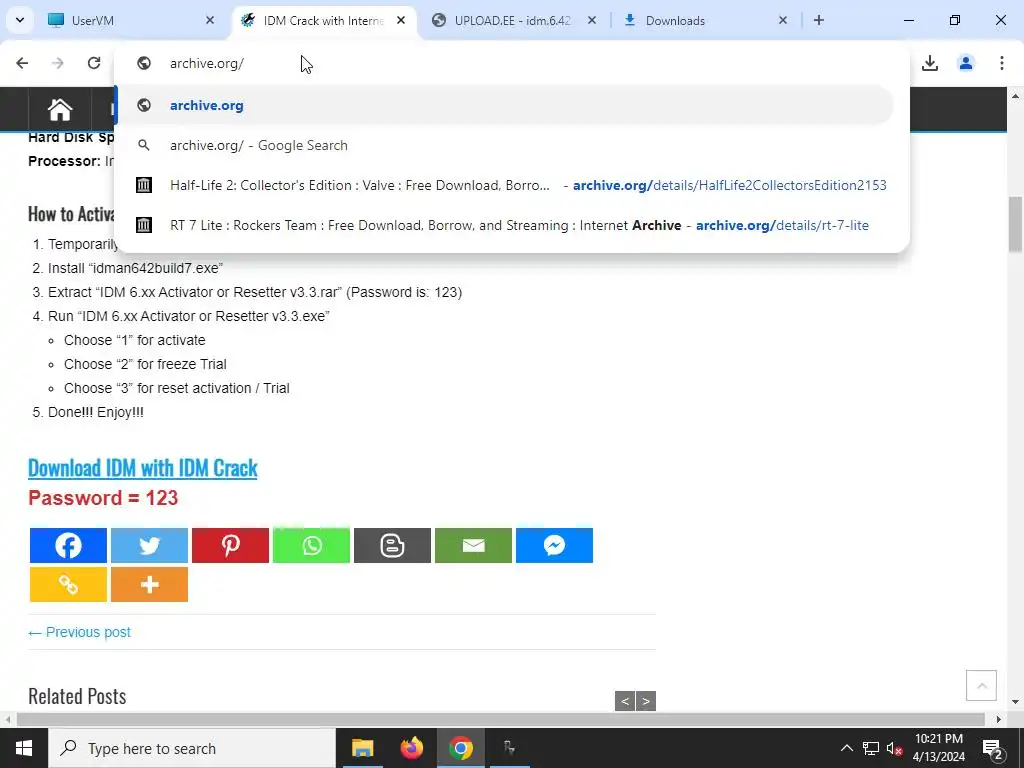Click the Password = 123 text
Viewport: 1024px width, 768px height.
click(x=103, y=498)
